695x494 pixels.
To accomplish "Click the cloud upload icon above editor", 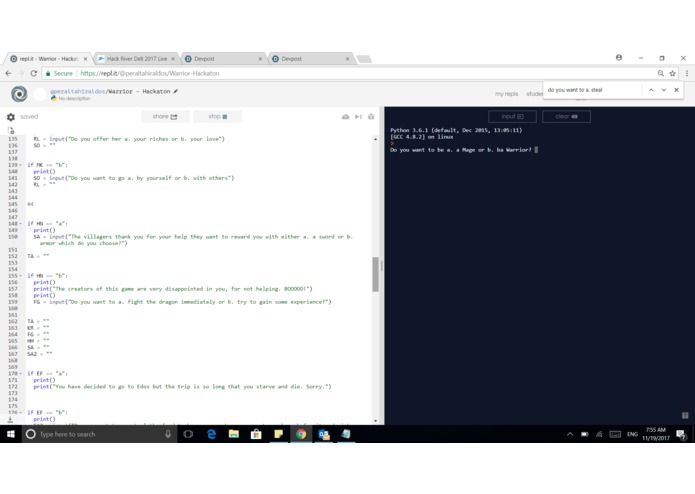I will [x=345, y=117].
